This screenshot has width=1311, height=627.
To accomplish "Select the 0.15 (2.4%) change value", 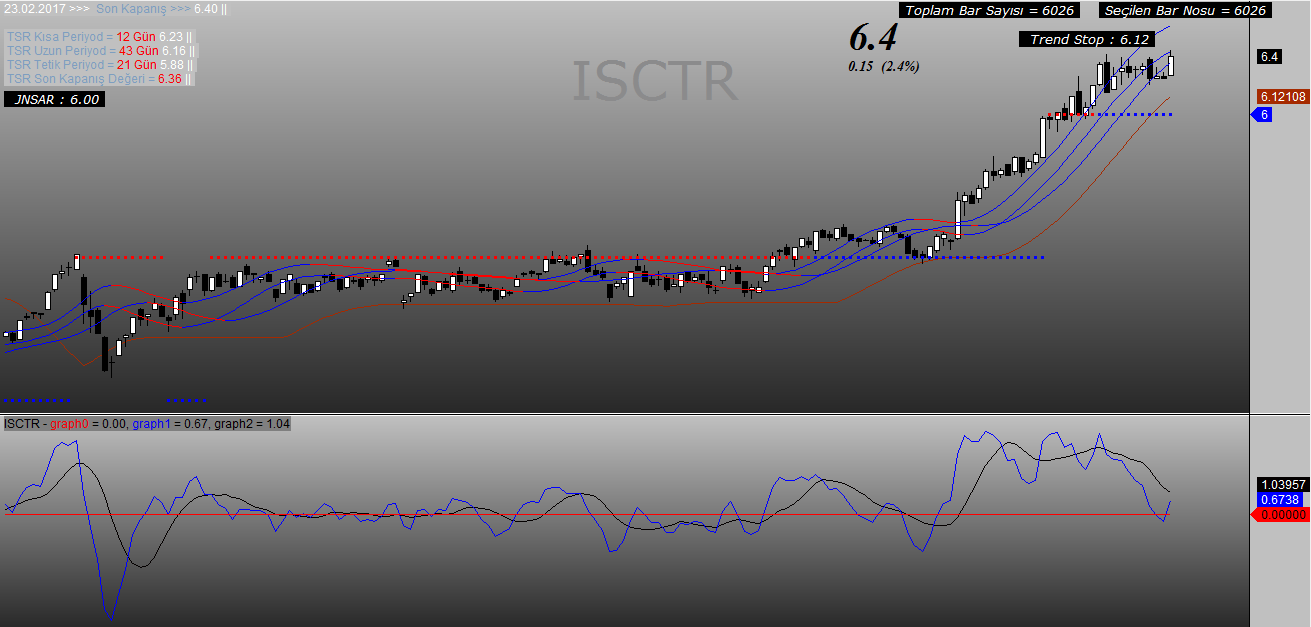I will coord(884,67).
